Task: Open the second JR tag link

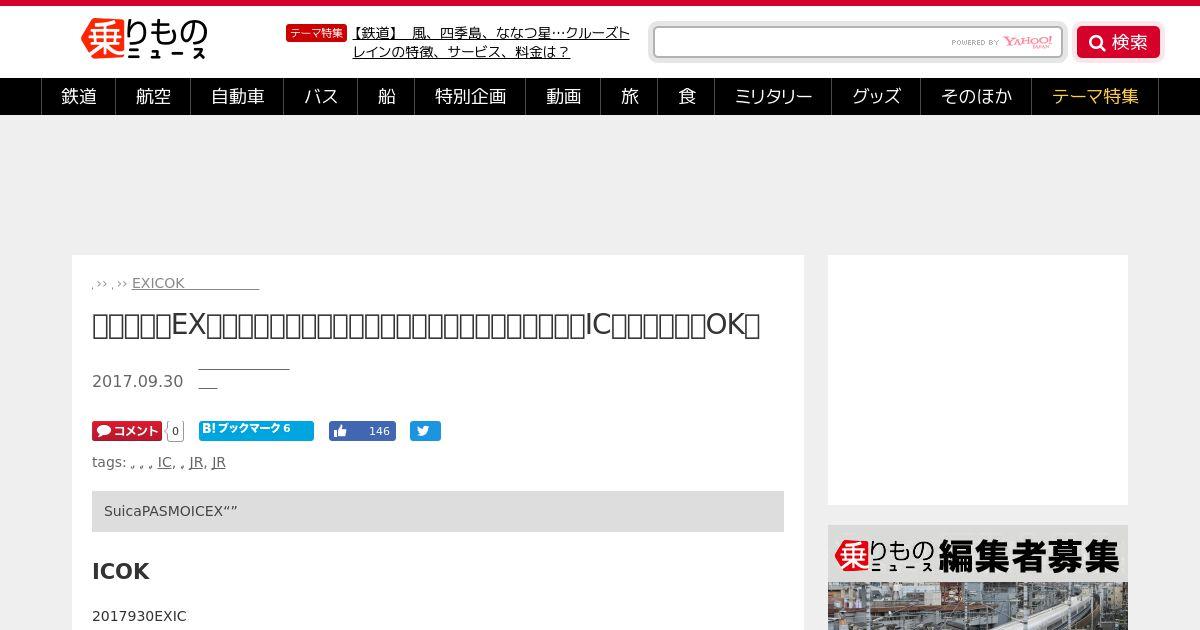Action: point(219,462)
